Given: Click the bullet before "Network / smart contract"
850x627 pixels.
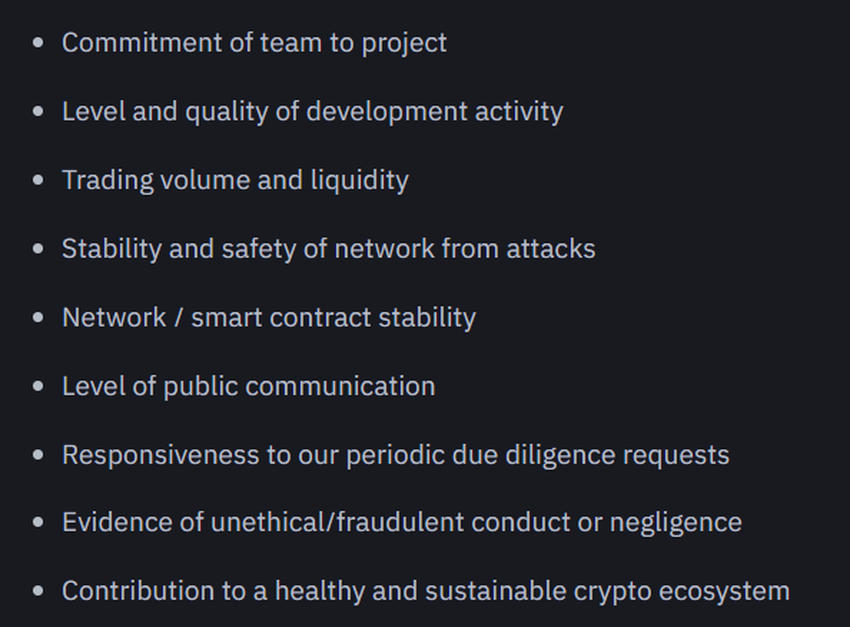Looking at the screenshot, I should pyautogui.click(x=38, y=318).
